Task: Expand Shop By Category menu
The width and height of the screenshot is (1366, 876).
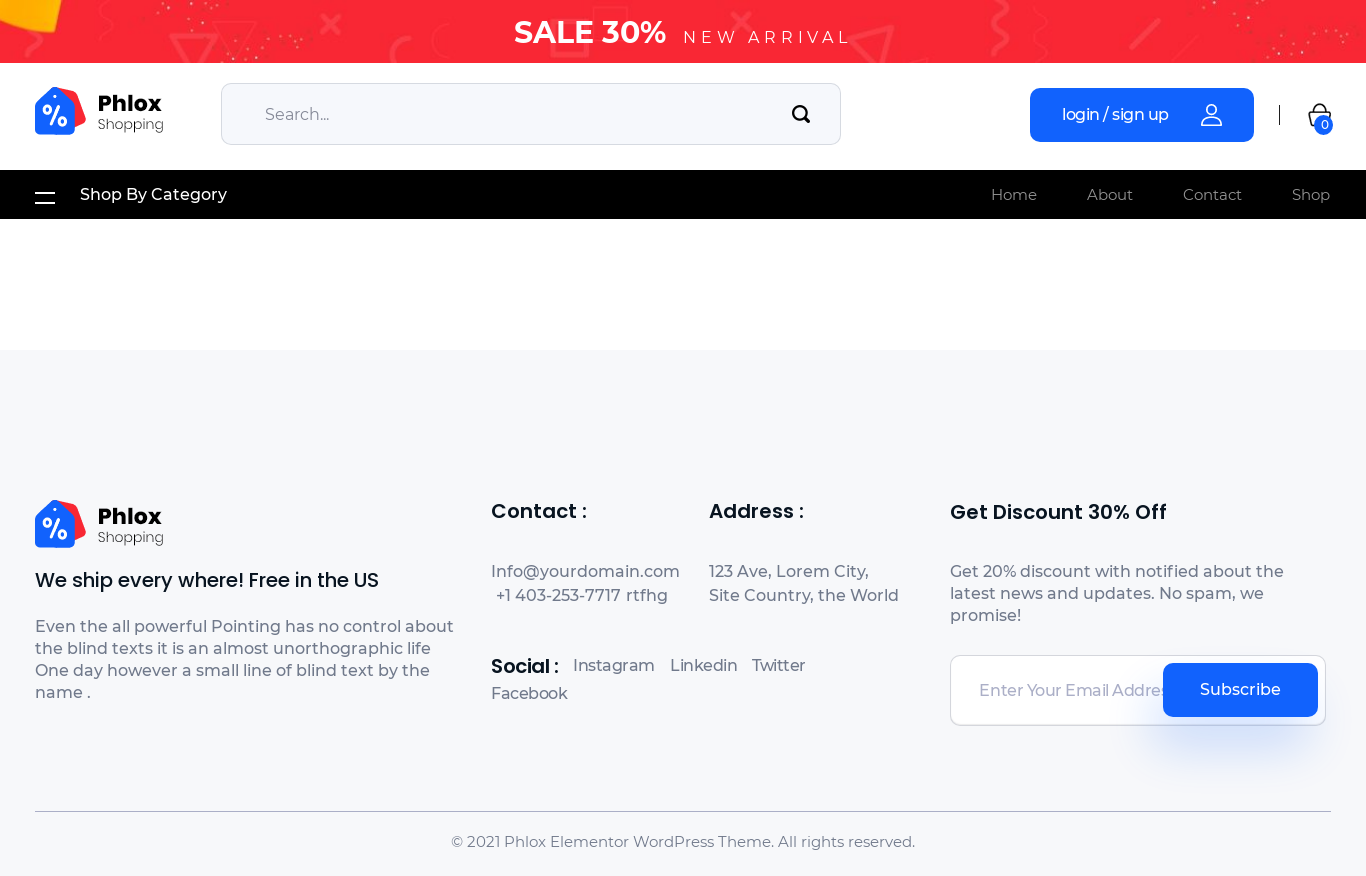Action: (x=153, y=195)
